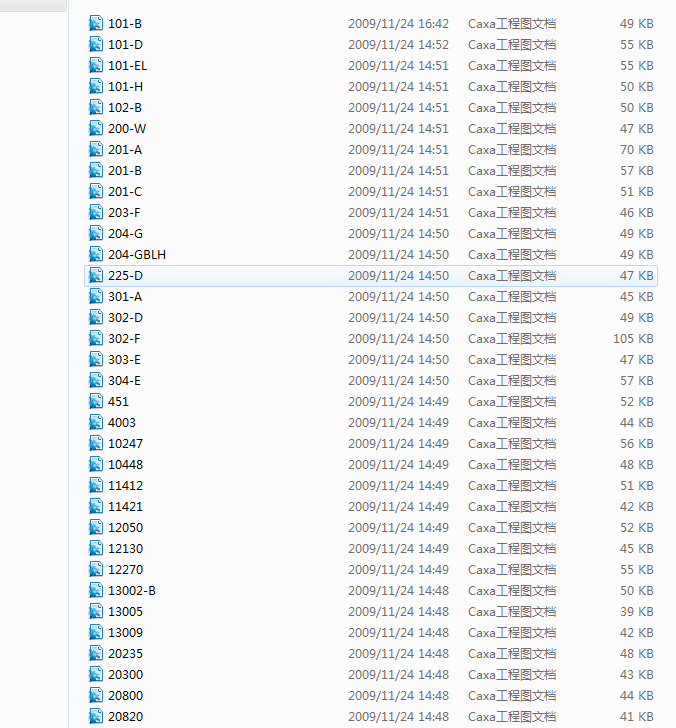Click the icon for file 12050
This screenshot has width=676, height=728.
[x=96, y=527]
